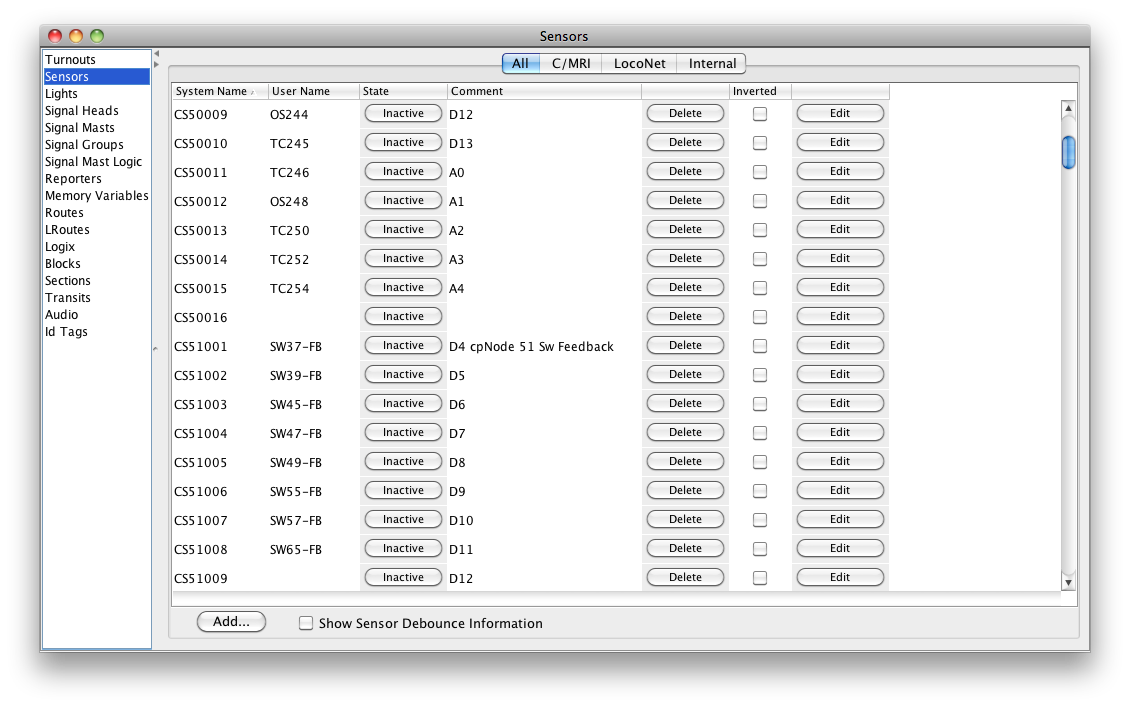This screenshot has width=1130, height=707.
Task: Collapse the left pane with divider arrow
Action: pyautogui.click(x=156, y=53)
